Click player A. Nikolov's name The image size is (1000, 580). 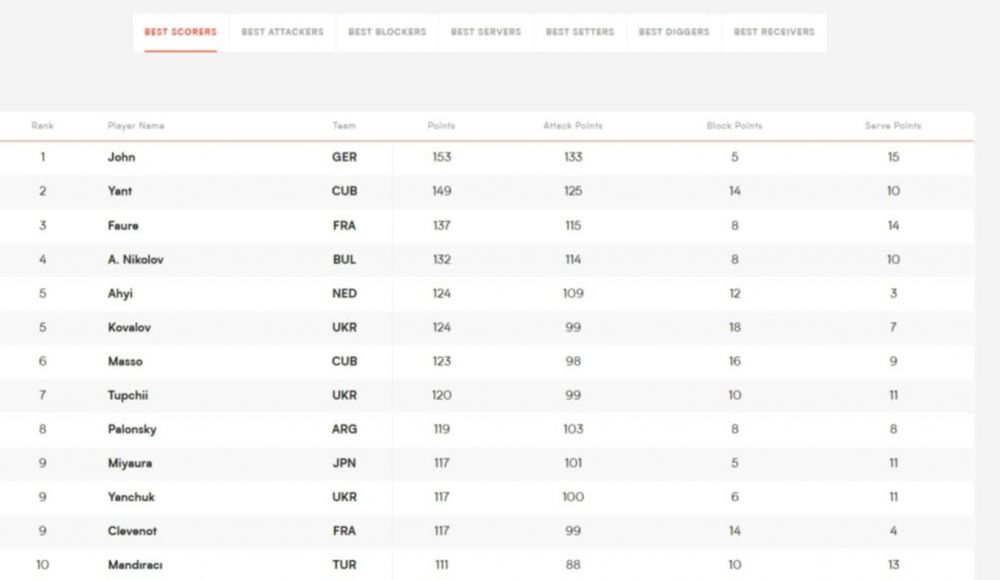coord(135,259)
